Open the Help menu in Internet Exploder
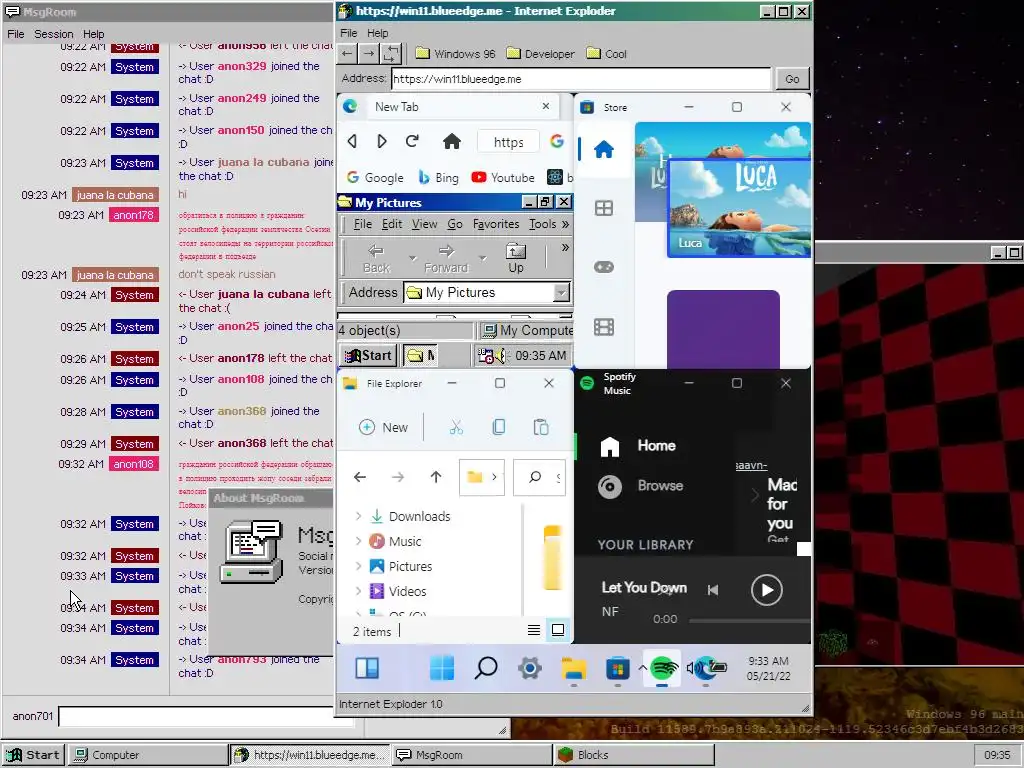The height and width of the screenshot is (768, 1024). 377,33
